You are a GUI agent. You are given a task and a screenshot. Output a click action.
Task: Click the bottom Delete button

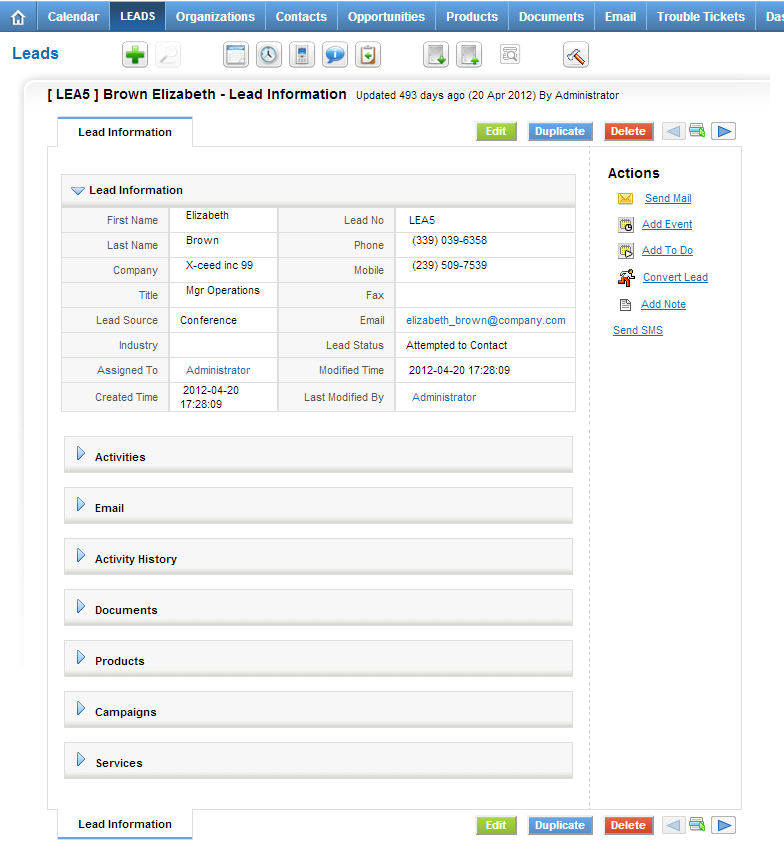tap(628, 825)
